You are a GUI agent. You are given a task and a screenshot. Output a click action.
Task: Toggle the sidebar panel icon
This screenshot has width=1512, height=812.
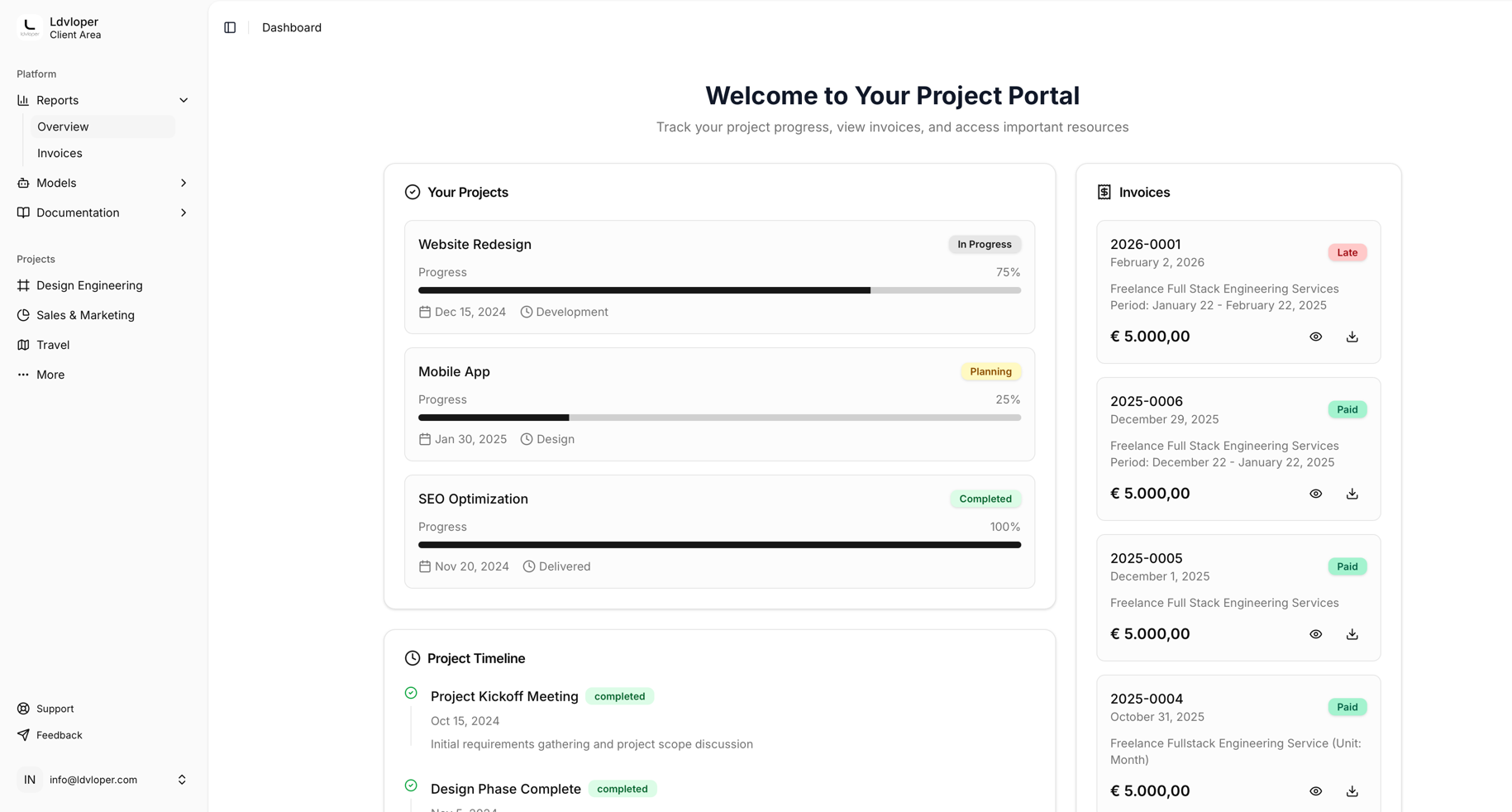[x=230, y=27]
